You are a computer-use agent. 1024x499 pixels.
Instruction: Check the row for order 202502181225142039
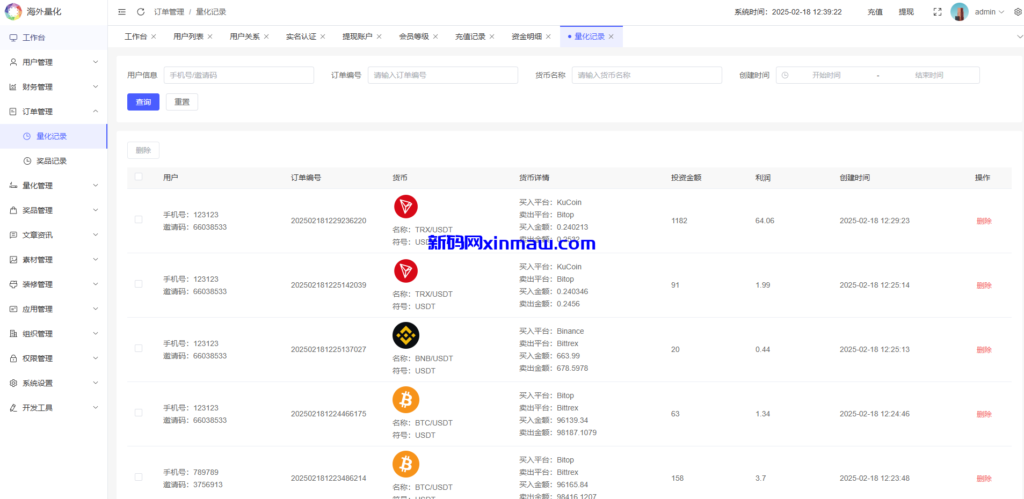138,283
